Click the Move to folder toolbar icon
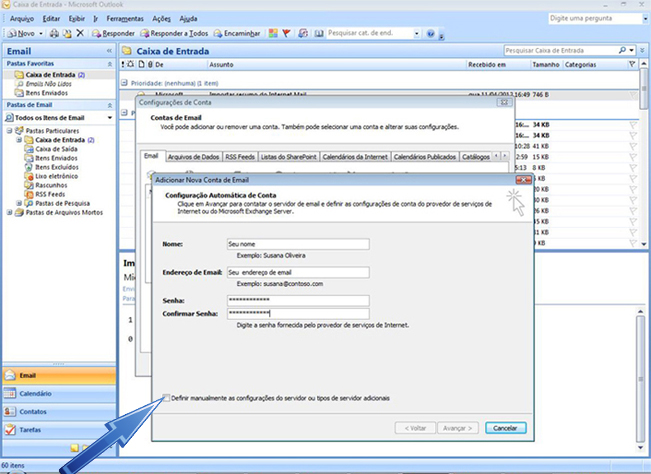Viewport: 651px width, 474px height. tap(67, 33)
